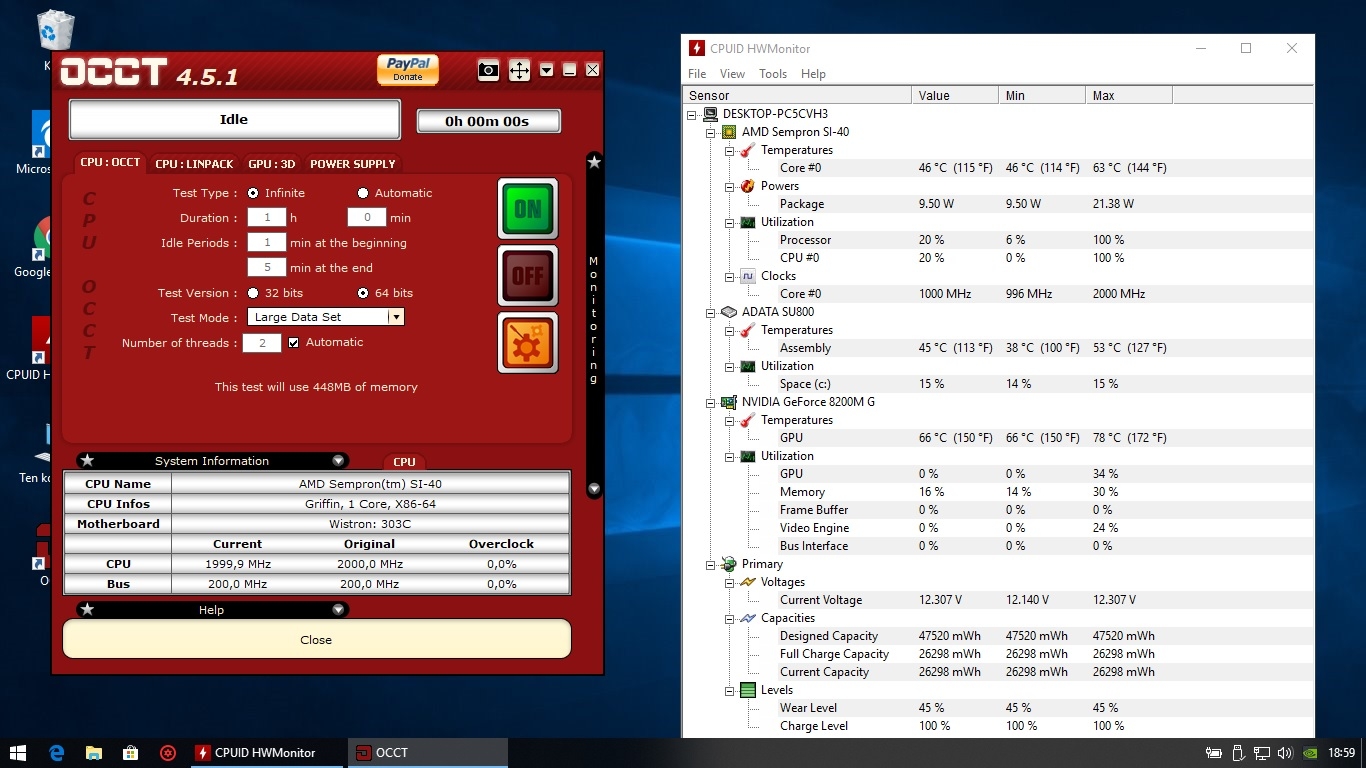The width and height of the screenshot is (1366, 768).
Task: Click the Max column header
Action: [x=1129, y=96]
